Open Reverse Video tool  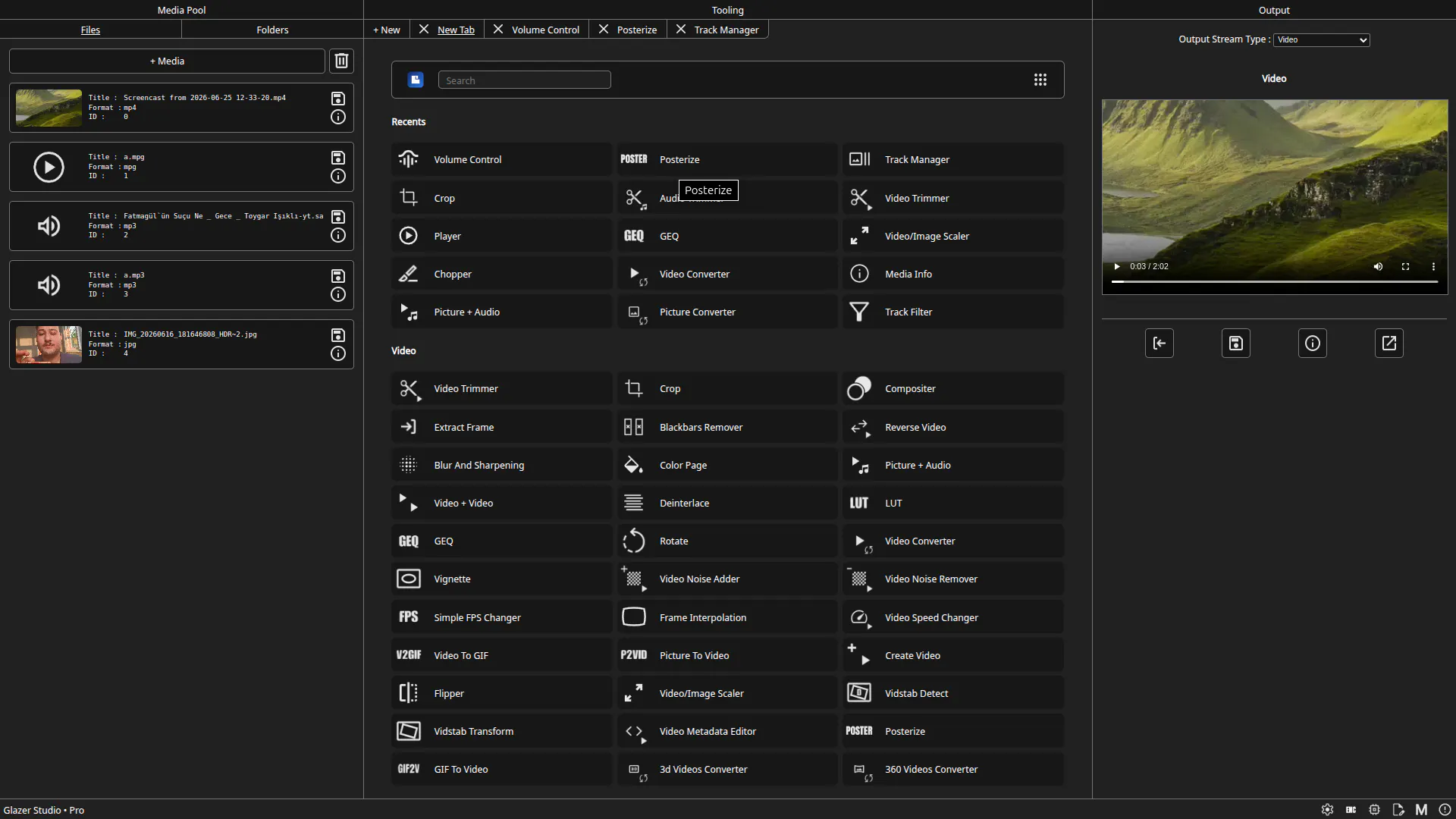(x=952, y=427)
